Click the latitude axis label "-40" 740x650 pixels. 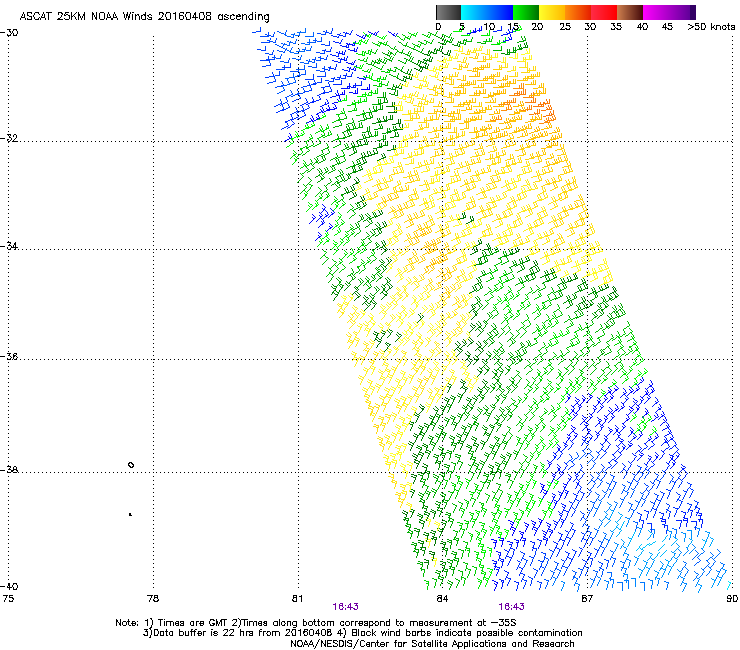tap(9, 586)
